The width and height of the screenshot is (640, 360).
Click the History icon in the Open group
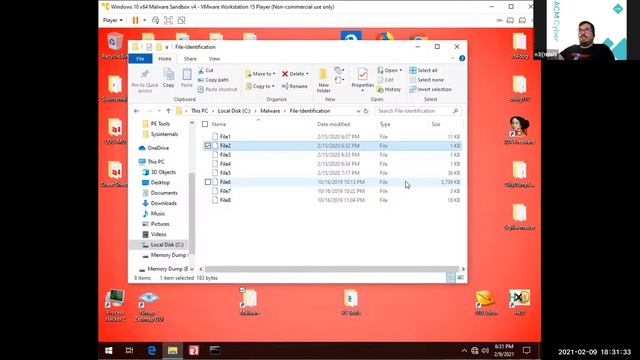(x=380, y=89)
